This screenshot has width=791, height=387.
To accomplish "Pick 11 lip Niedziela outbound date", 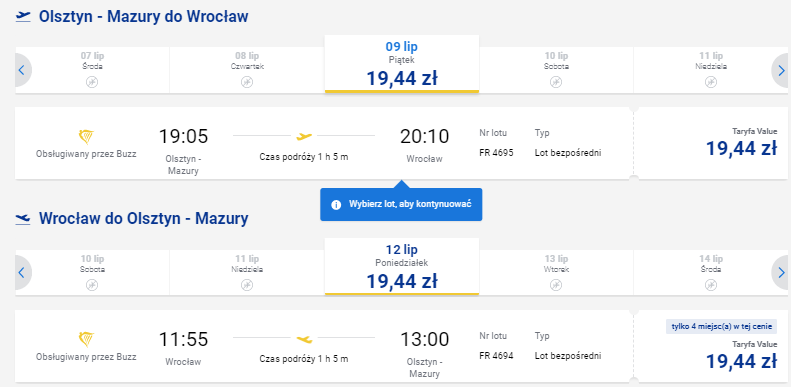I will point(710,70).
